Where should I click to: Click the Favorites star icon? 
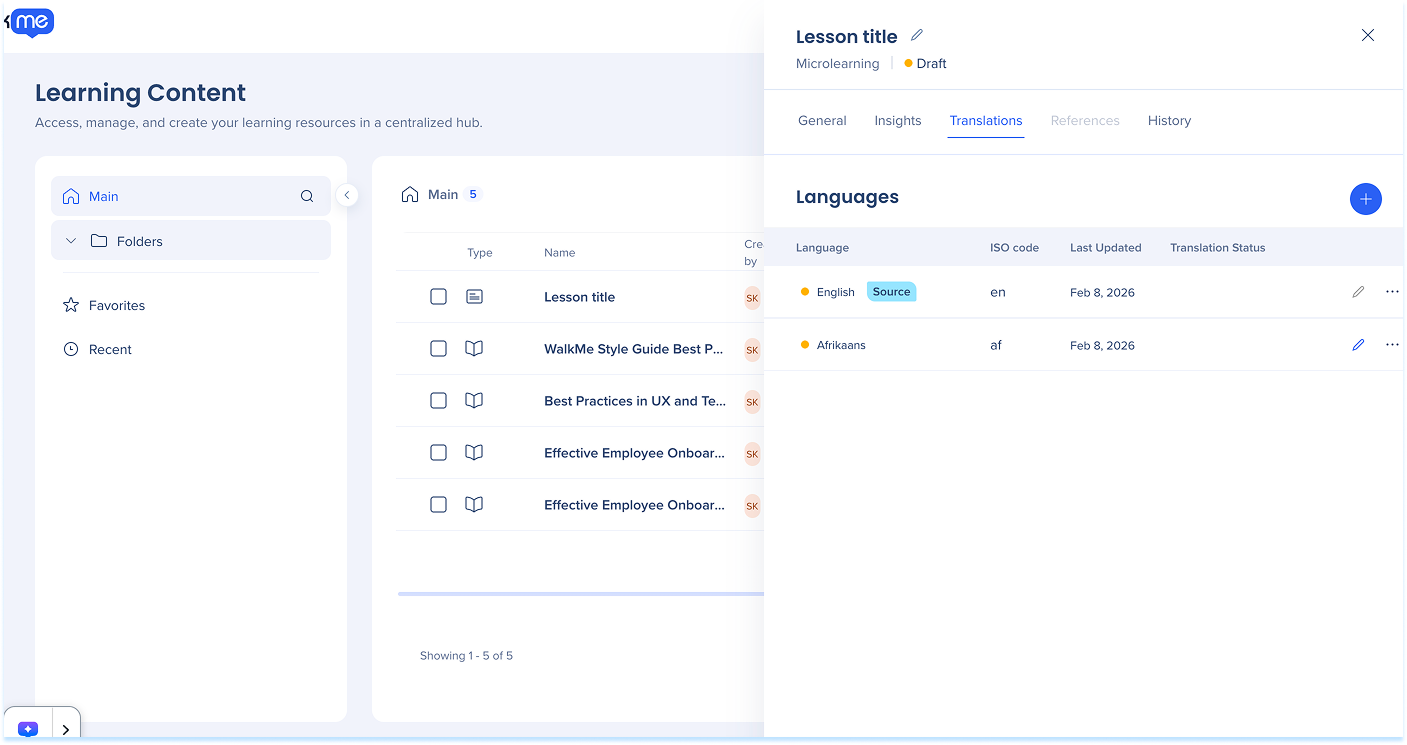pyautogui.click(x=71, y=305)
